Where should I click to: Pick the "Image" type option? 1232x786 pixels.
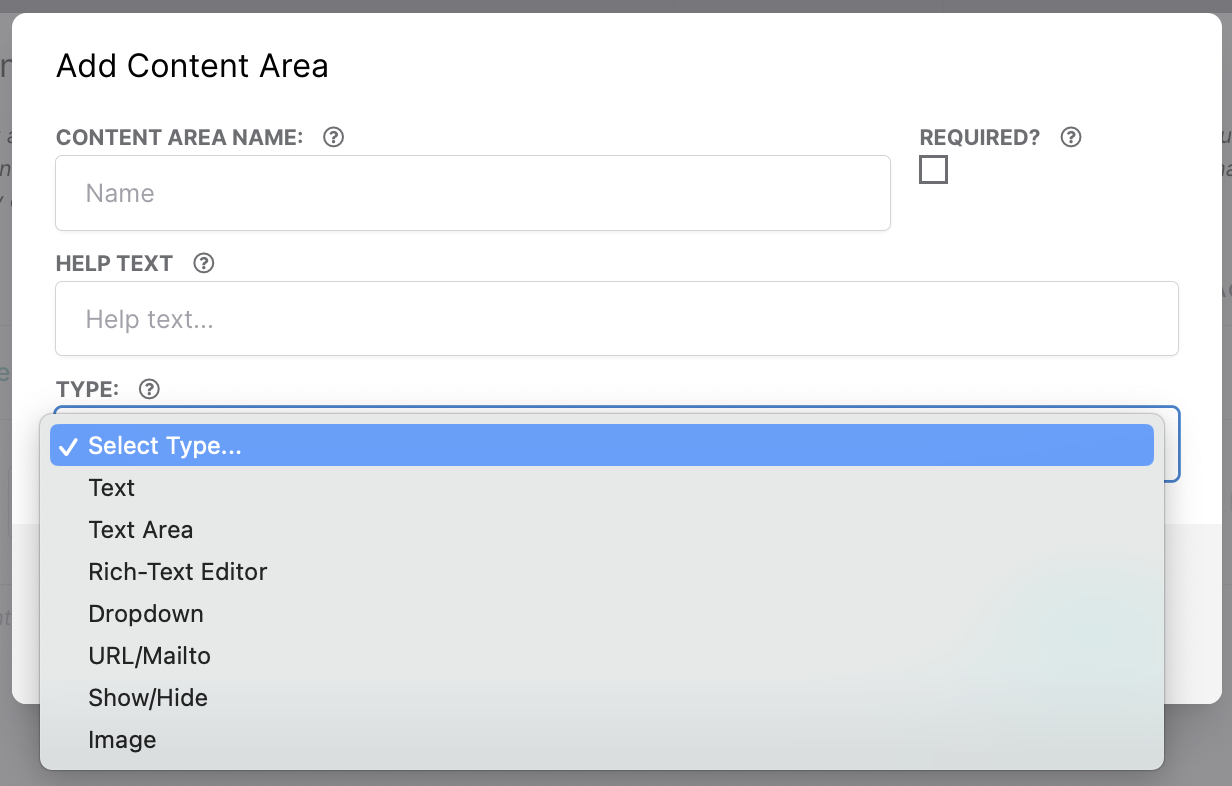pyautogui.click(x=122, y=740)
